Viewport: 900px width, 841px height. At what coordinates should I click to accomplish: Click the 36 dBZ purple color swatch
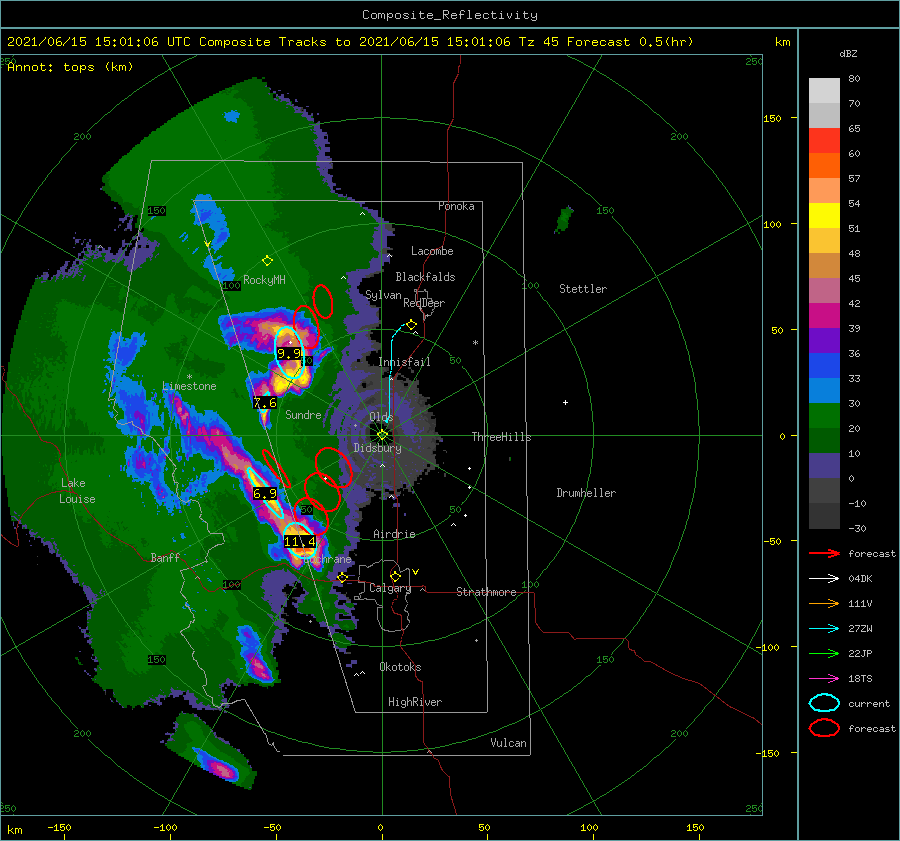tap(824, 341)
